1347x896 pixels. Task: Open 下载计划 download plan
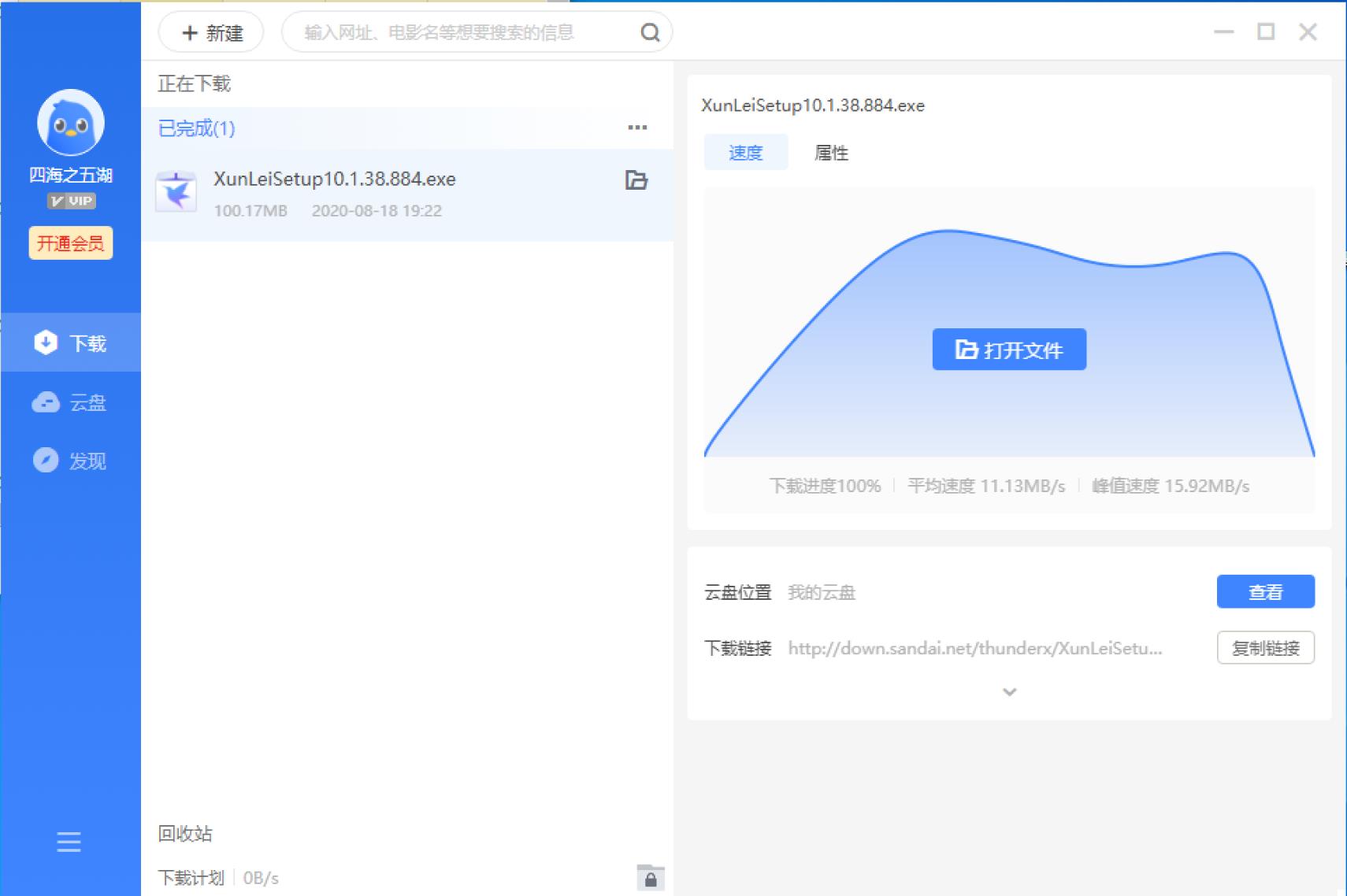[191, 878]
